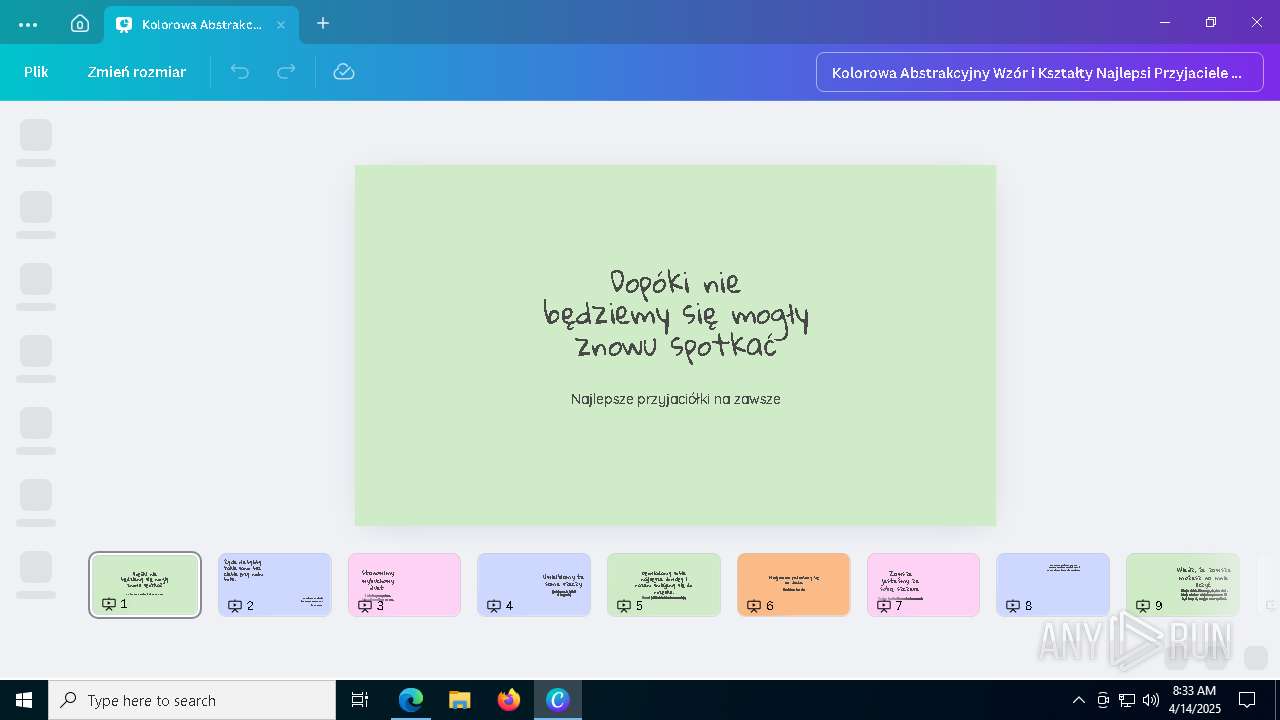Select the Kolorowa Abstrakc... tab
Viewport: 1280px width, 720px height.
coord(201,24)
